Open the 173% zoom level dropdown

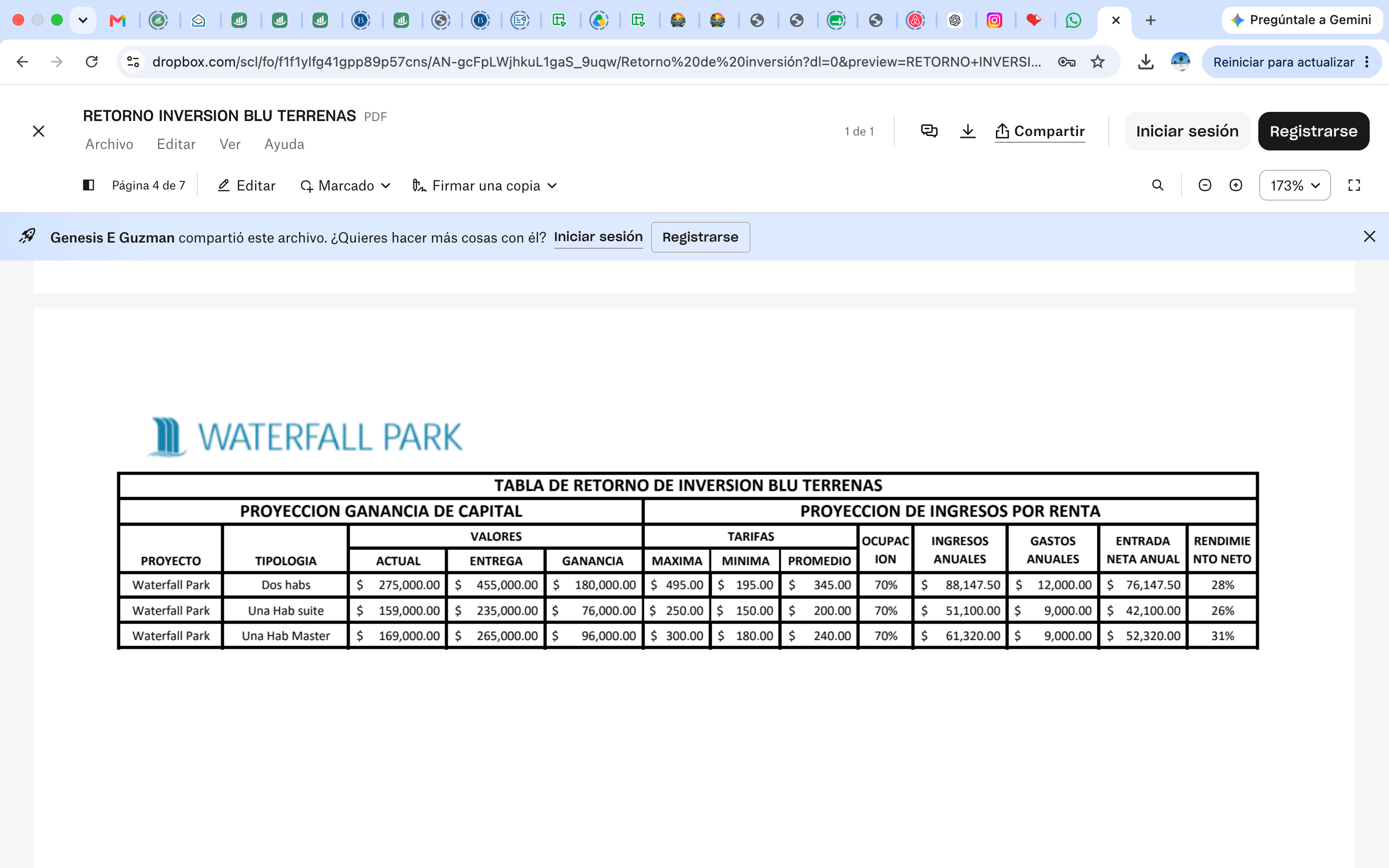pyautogui.click(x=1295, y=185)
